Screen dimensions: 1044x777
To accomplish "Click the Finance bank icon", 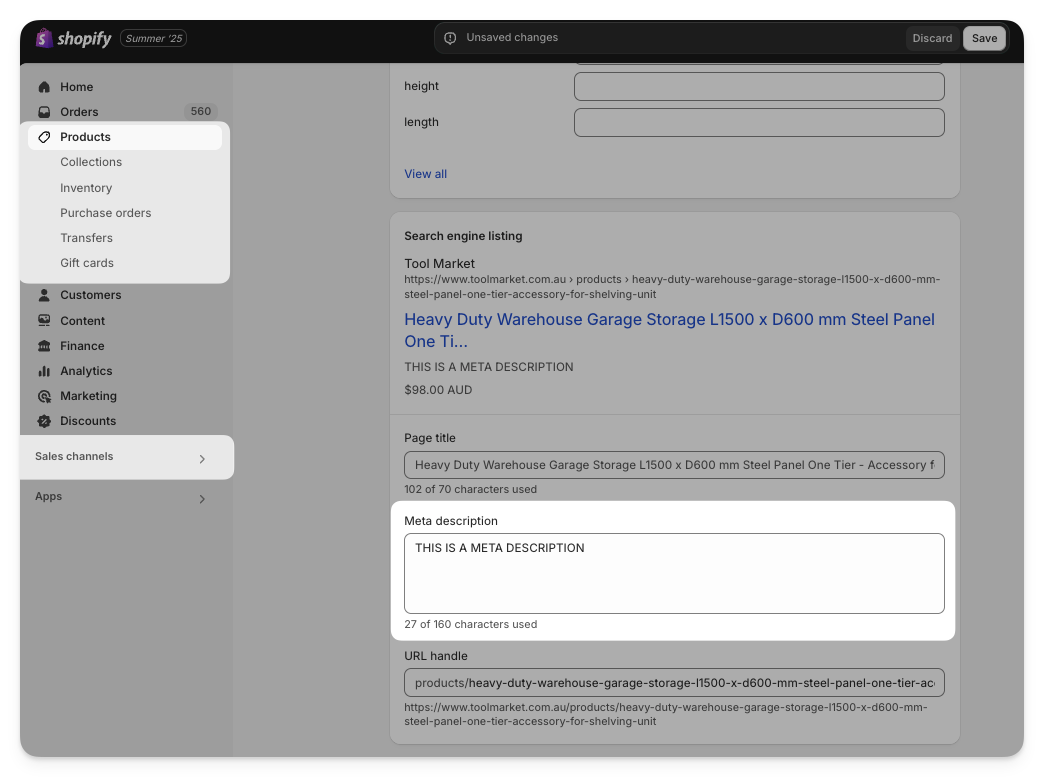I will tap(44, 346).
